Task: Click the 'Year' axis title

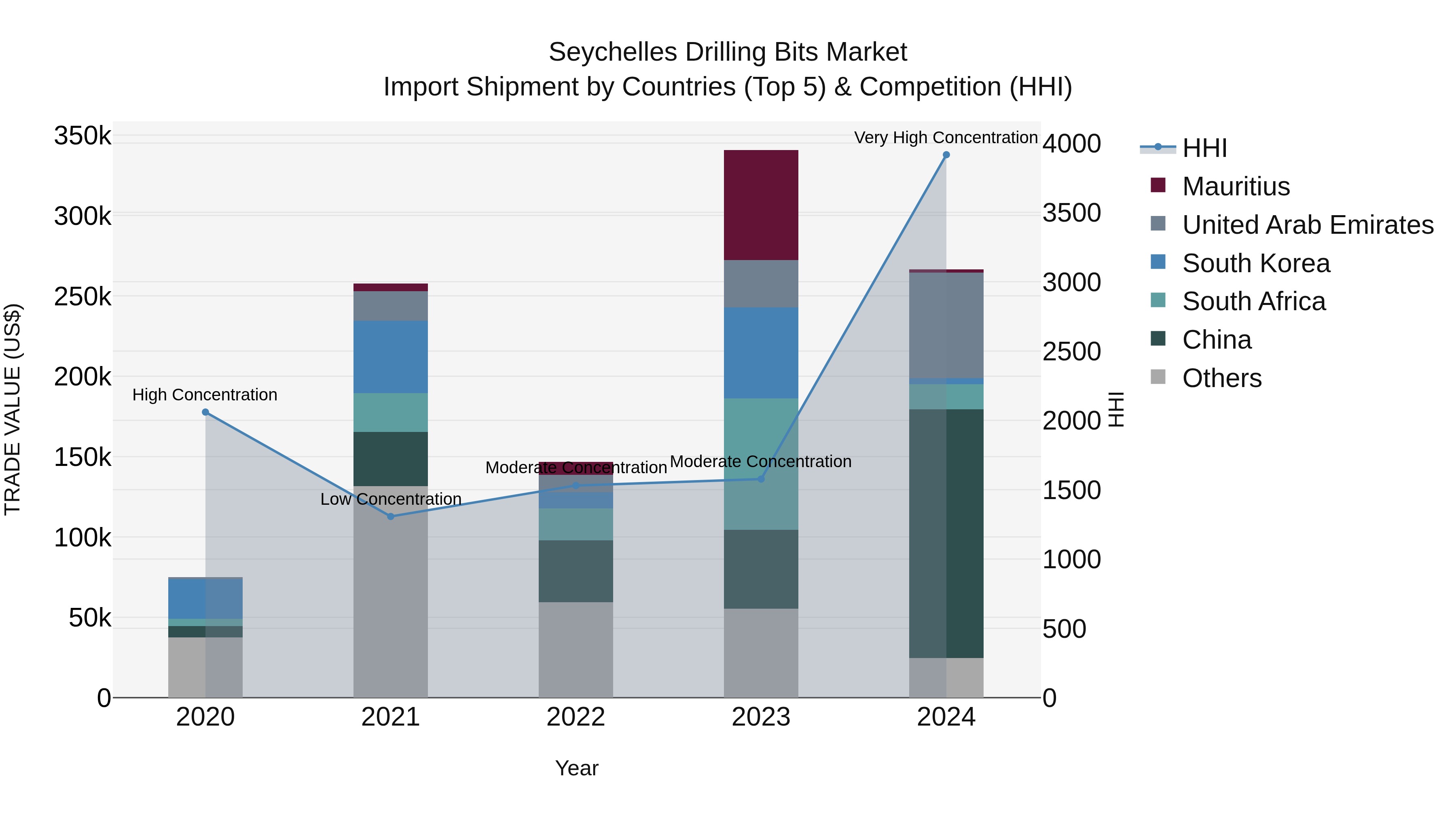Action: (x=576, y=768)
